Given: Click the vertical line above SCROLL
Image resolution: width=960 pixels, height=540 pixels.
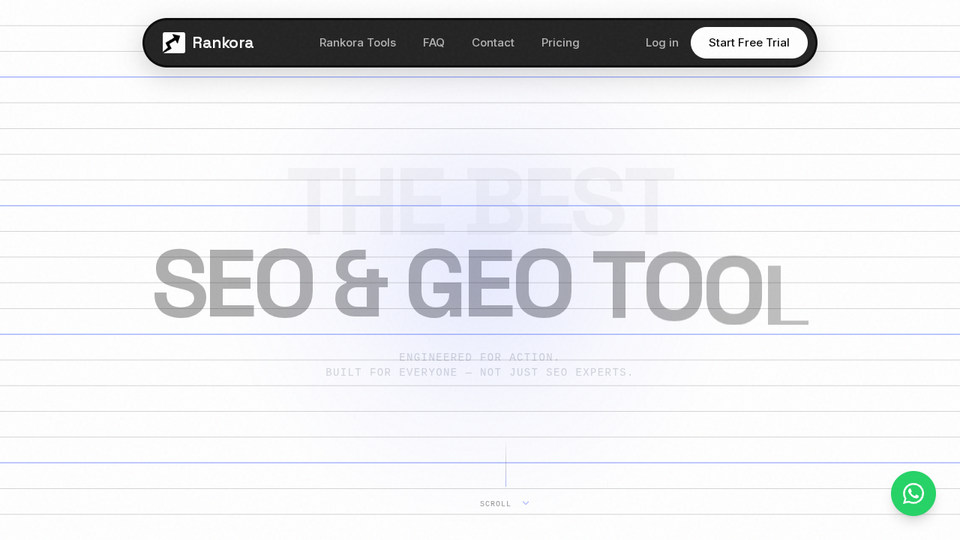Looking at the screenshot, I should pyautogui.click(x=506, y=464).
